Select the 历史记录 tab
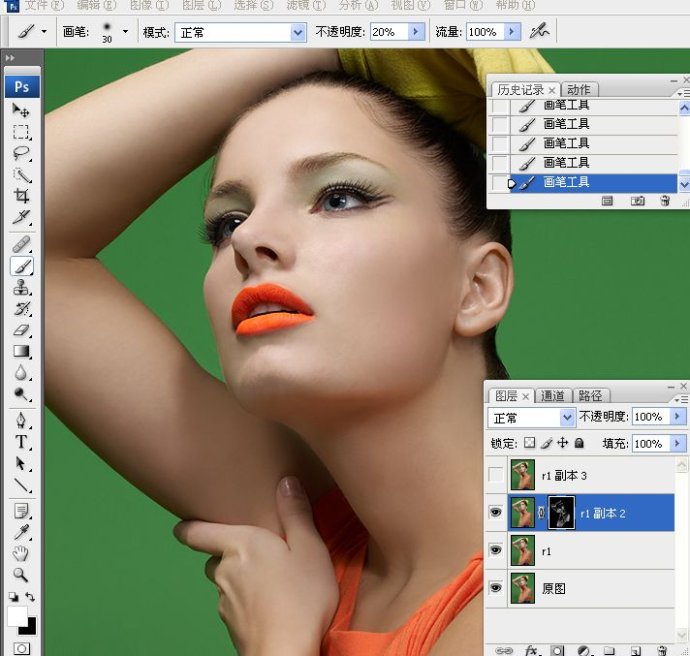Viewport: 690px width, 656px height. [x=521, y=90]
